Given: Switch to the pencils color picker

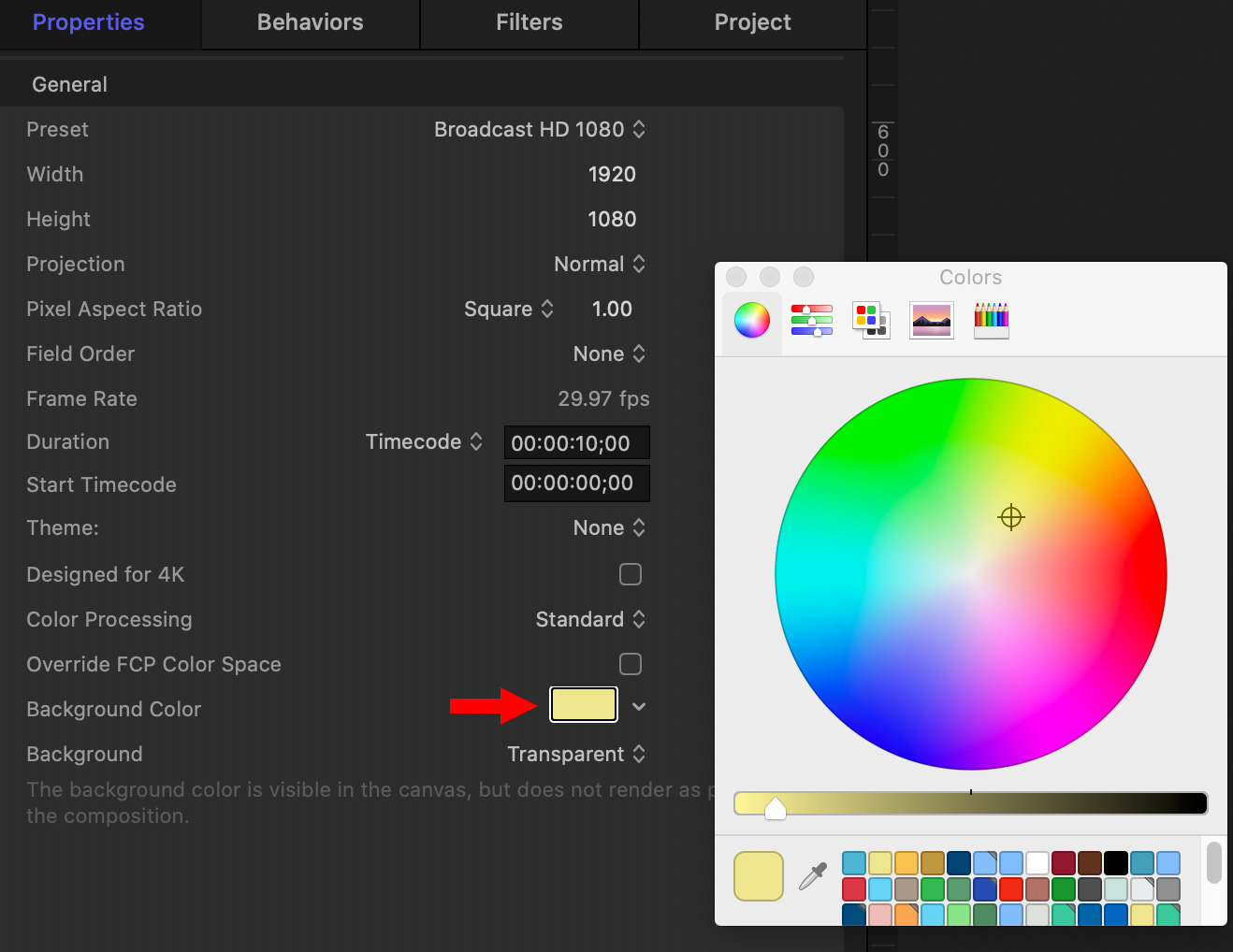Looking at the screenshot, I should [992, 321].
